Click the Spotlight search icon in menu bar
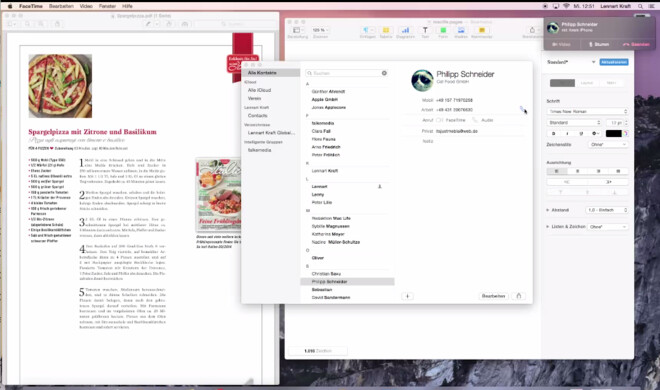 coord(640,6)
